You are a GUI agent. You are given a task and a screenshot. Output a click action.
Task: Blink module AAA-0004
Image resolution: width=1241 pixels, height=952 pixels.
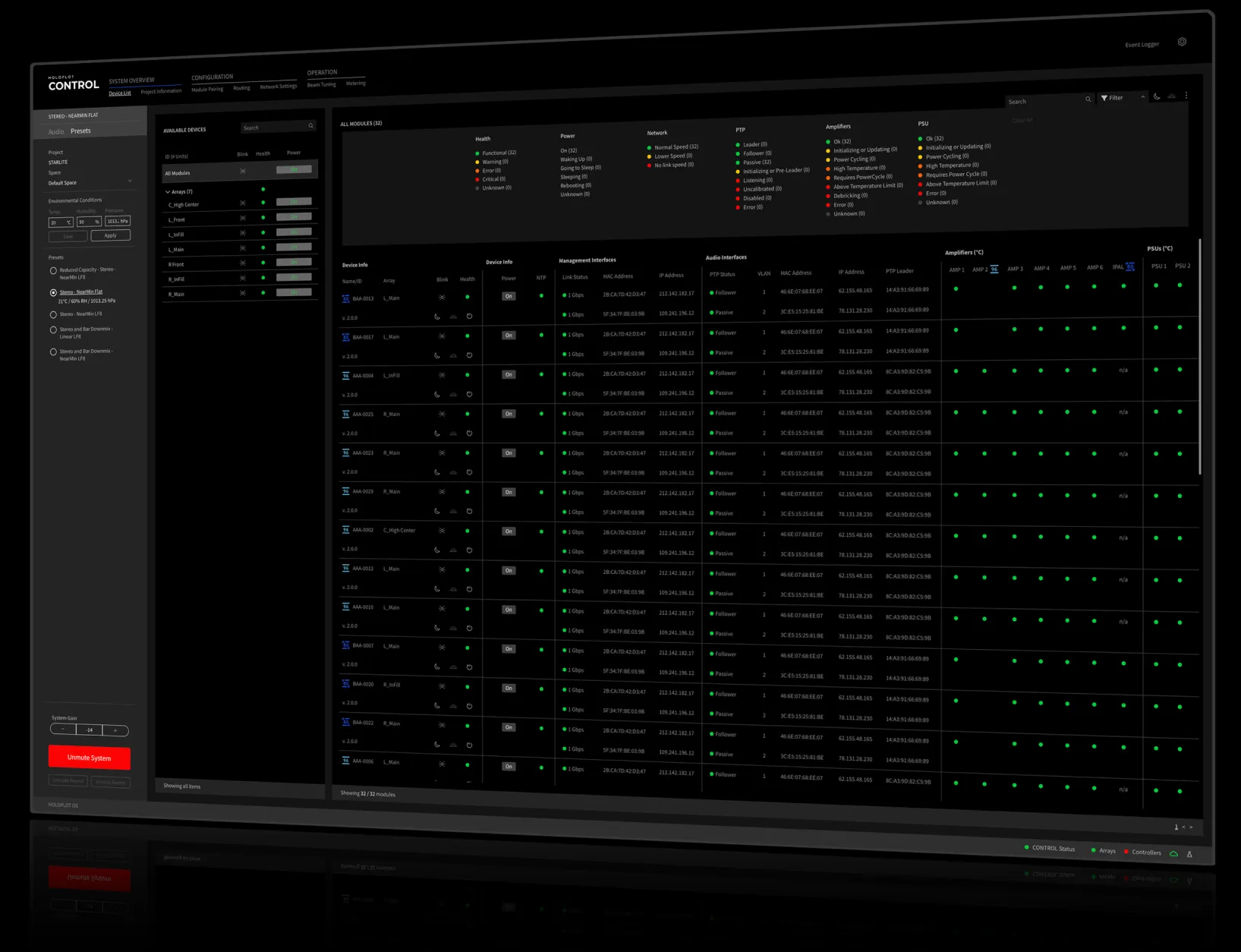point(442,375)
